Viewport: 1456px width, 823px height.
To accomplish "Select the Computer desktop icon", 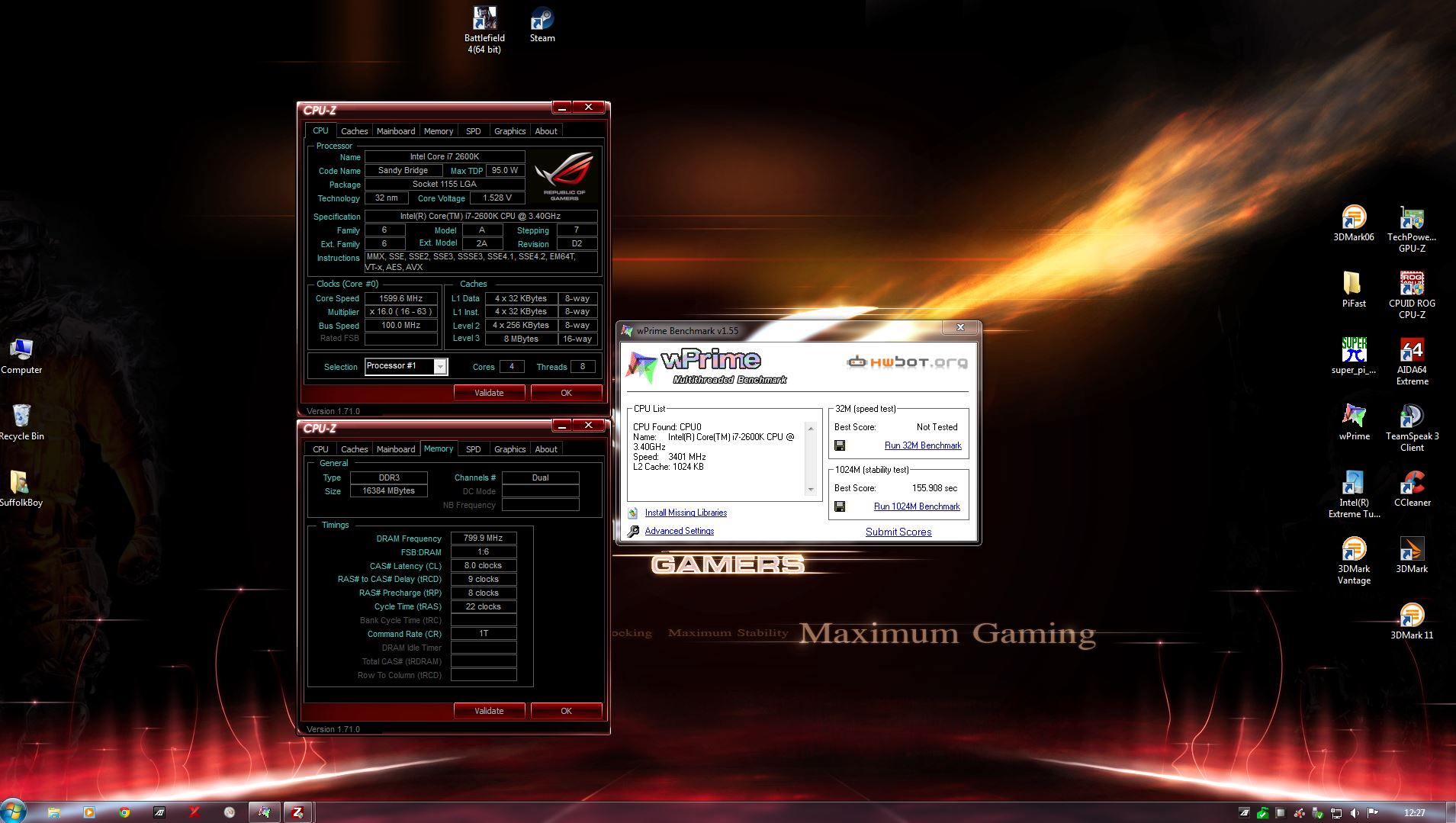I will 21,356.
